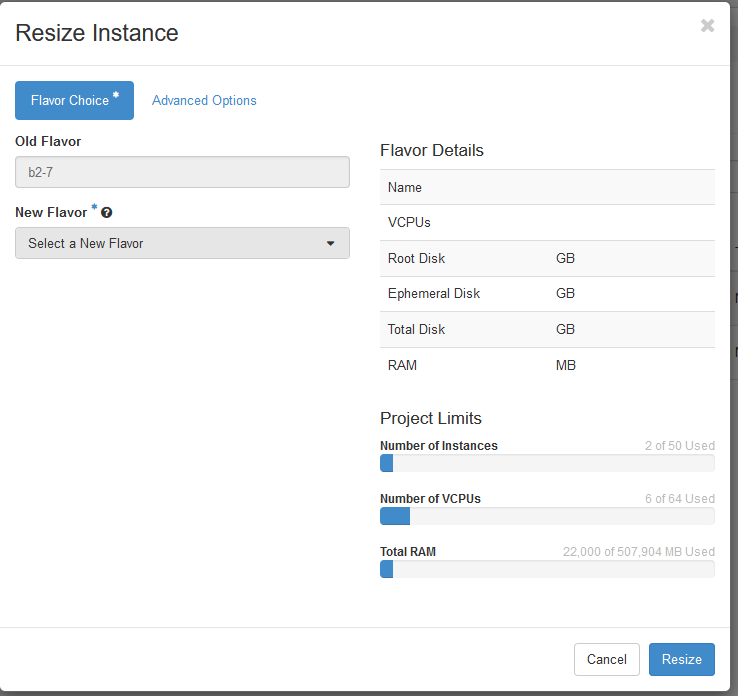Click the New Flavor help icon

[x=106, y=213]
